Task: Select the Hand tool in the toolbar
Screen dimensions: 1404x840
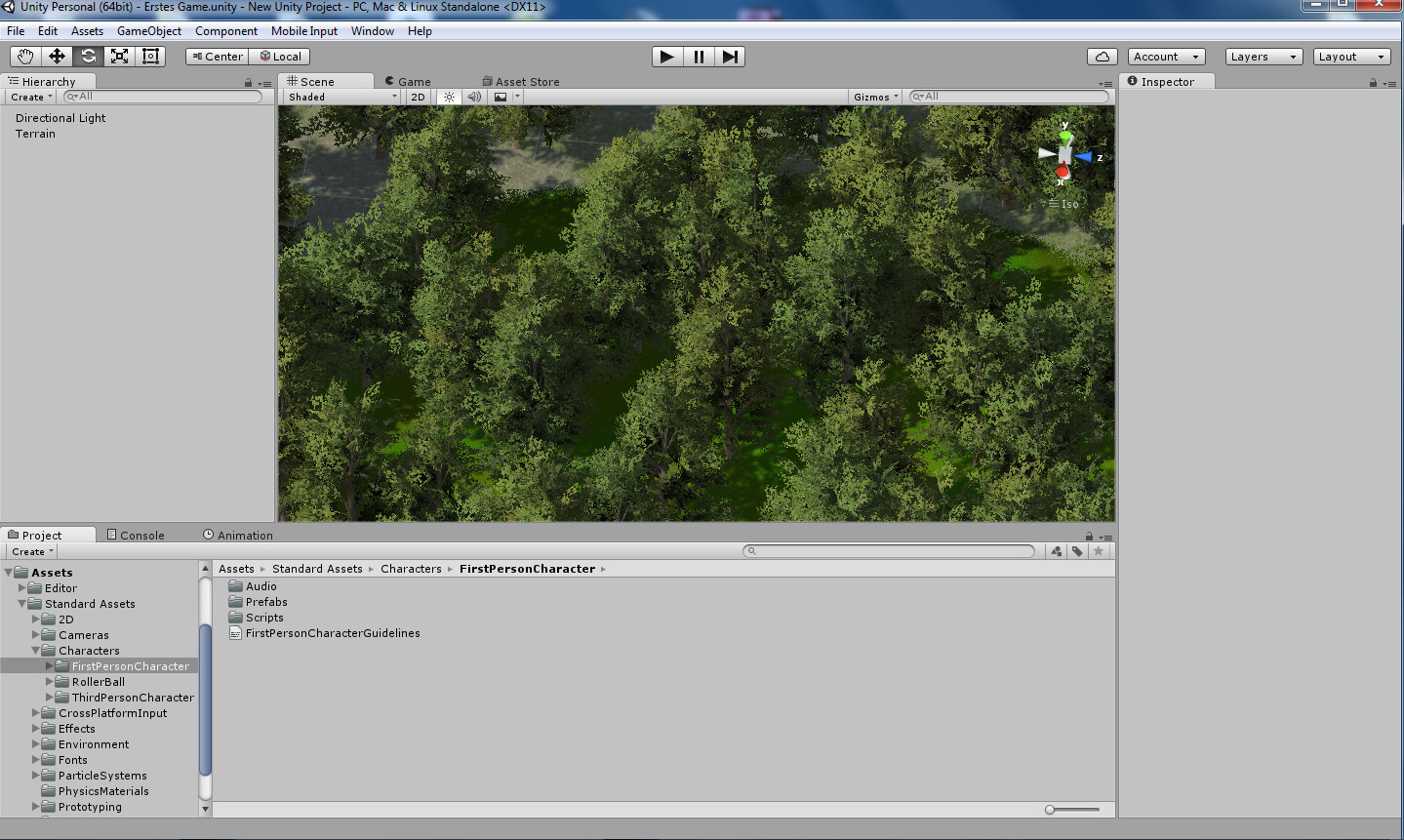Action: (24, 56)
